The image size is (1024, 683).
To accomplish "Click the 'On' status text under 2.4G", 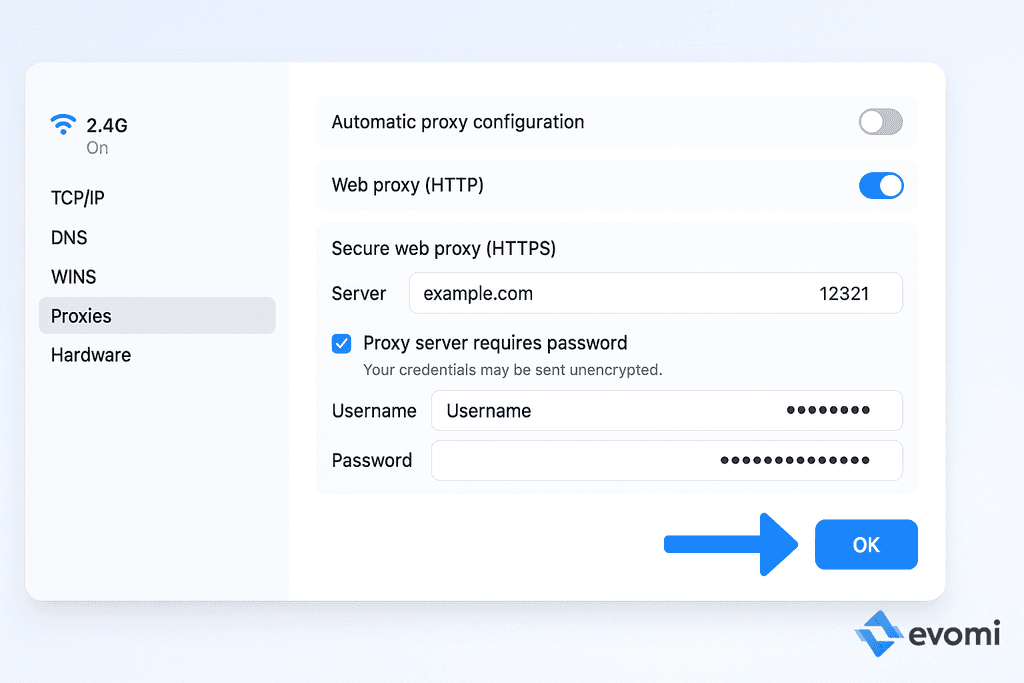I will (x=96, y=147).
